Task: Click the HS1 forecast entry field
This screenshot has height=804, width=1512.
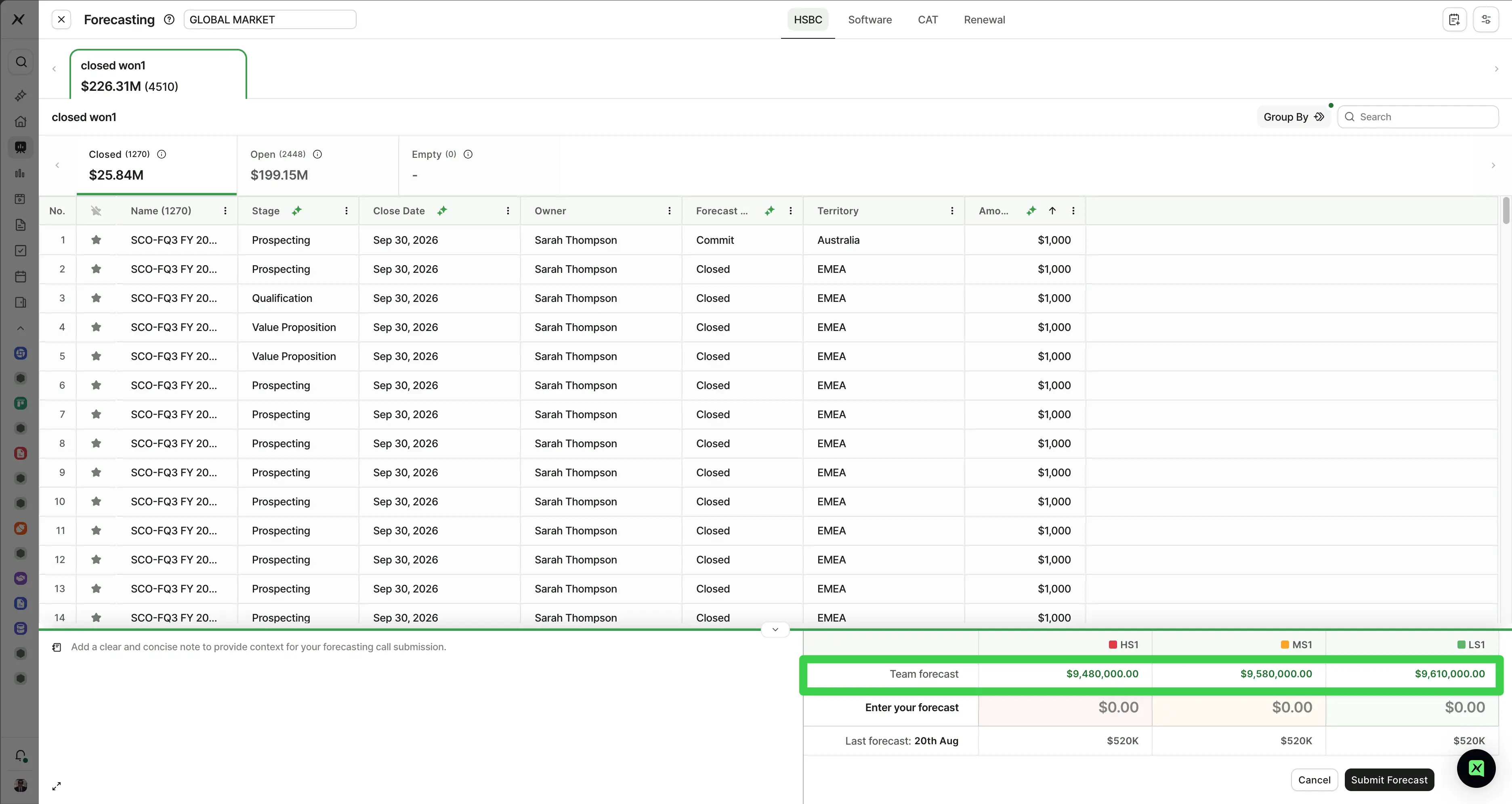Action: [x=1065, y=707]
